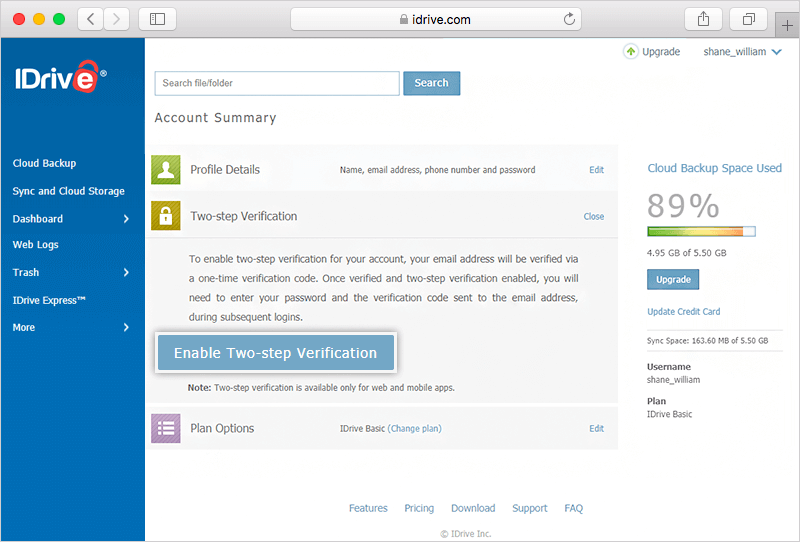Click the Two-step Verification lock icon
The width and height of the screenshot is (800, 542).
click(166, 216)
